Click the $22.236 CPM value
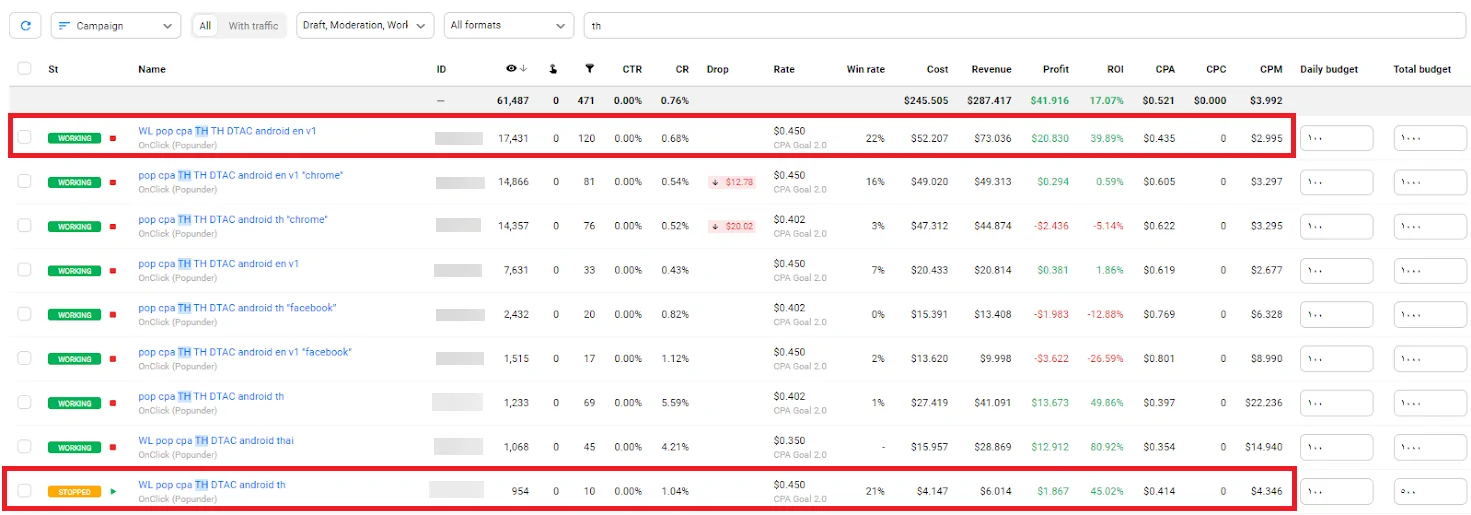The height and width of the screenshot is (515, 1471). click(x=1263, y=403)
